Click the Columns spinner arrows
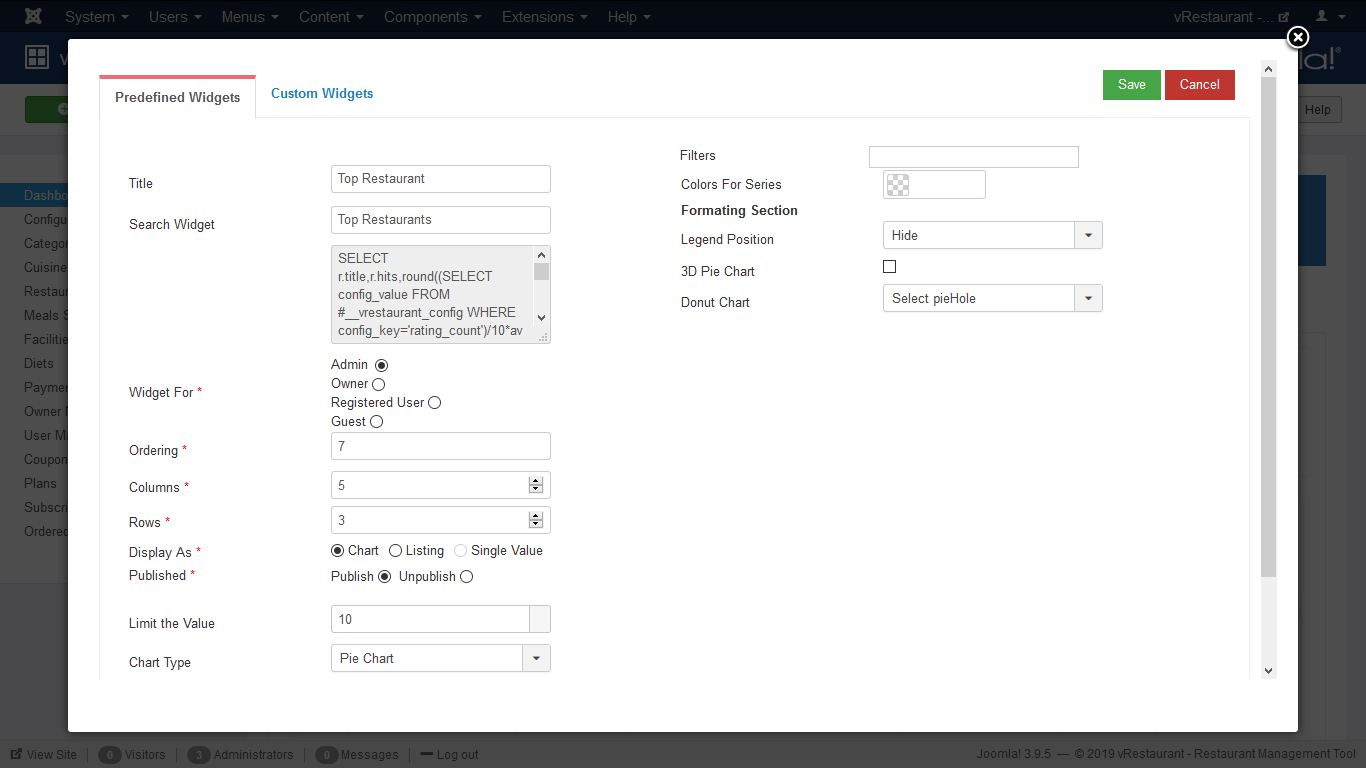This screenshot has height=768, width=1366. coord(536,486)
